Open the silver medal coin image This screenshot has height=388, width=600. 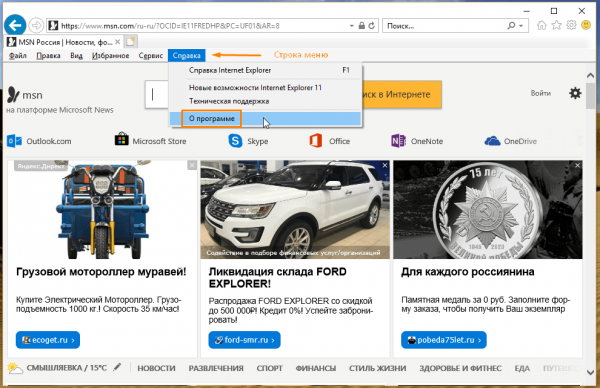point(488,210)
